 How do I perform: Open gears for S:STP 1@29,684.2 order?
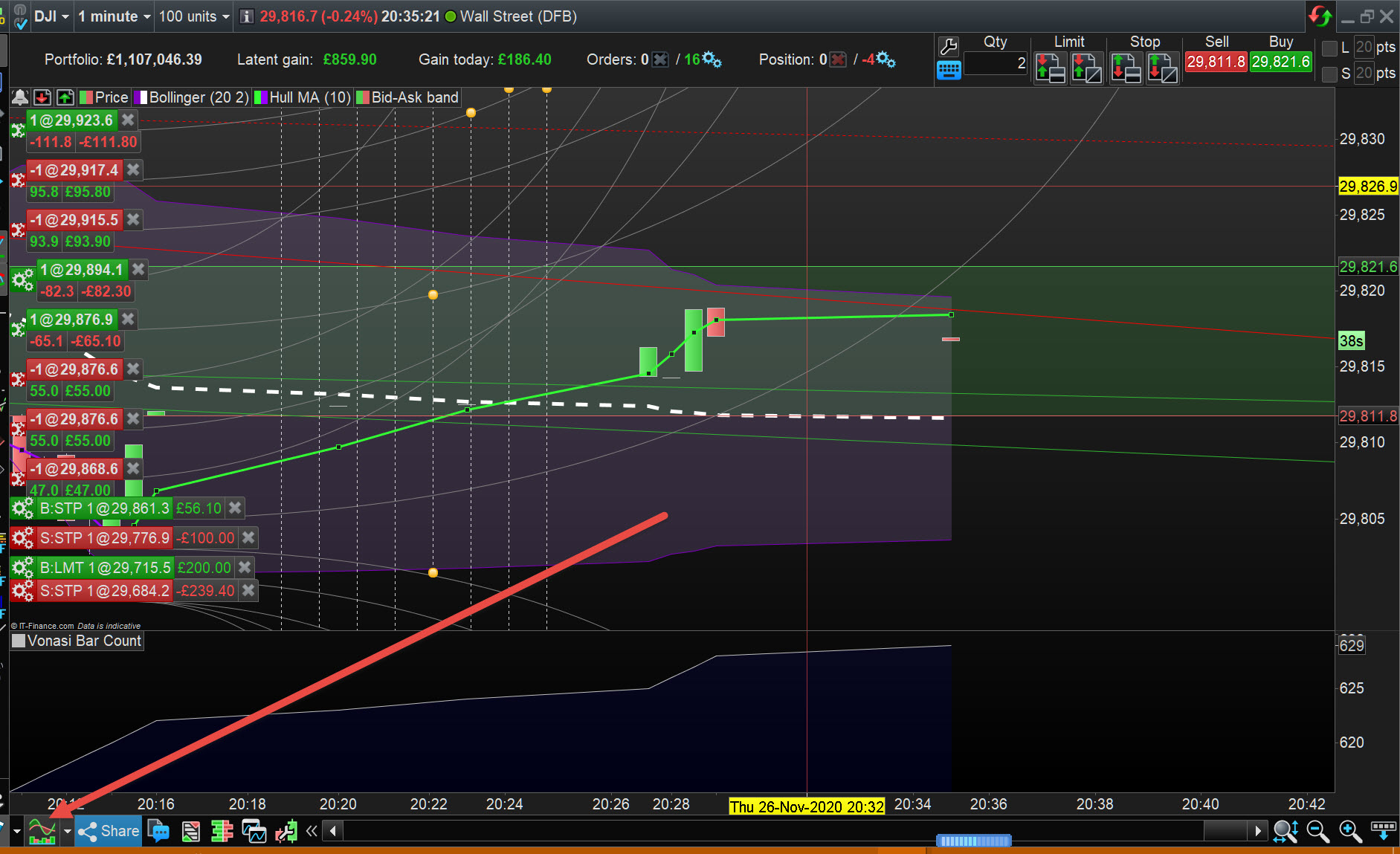click(23, 591)
